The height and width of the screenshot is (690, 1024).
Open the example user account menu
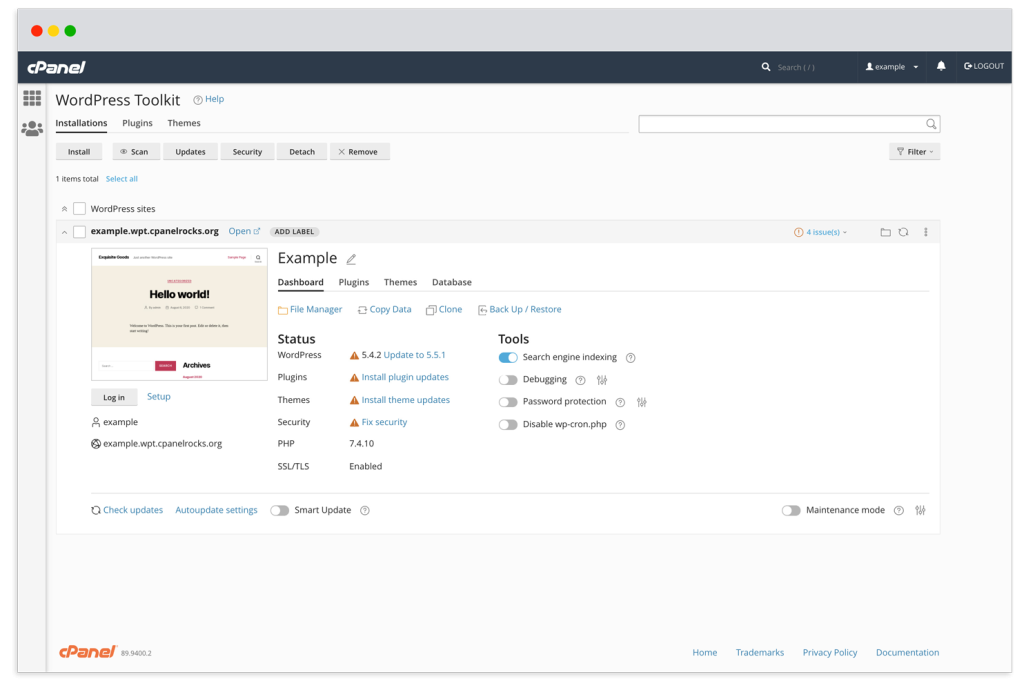[891, 67]
